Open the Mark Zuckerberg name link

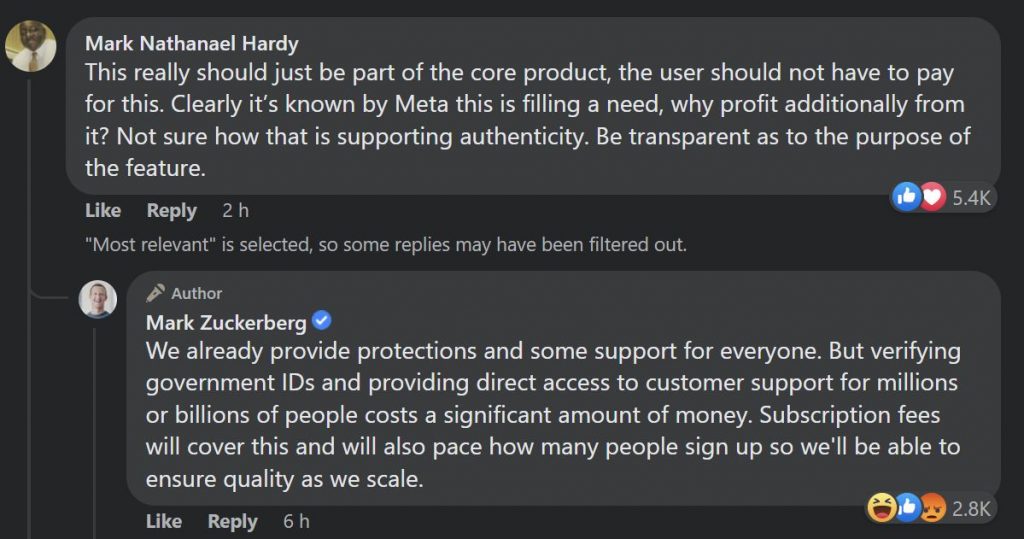[x=226, y=322]
